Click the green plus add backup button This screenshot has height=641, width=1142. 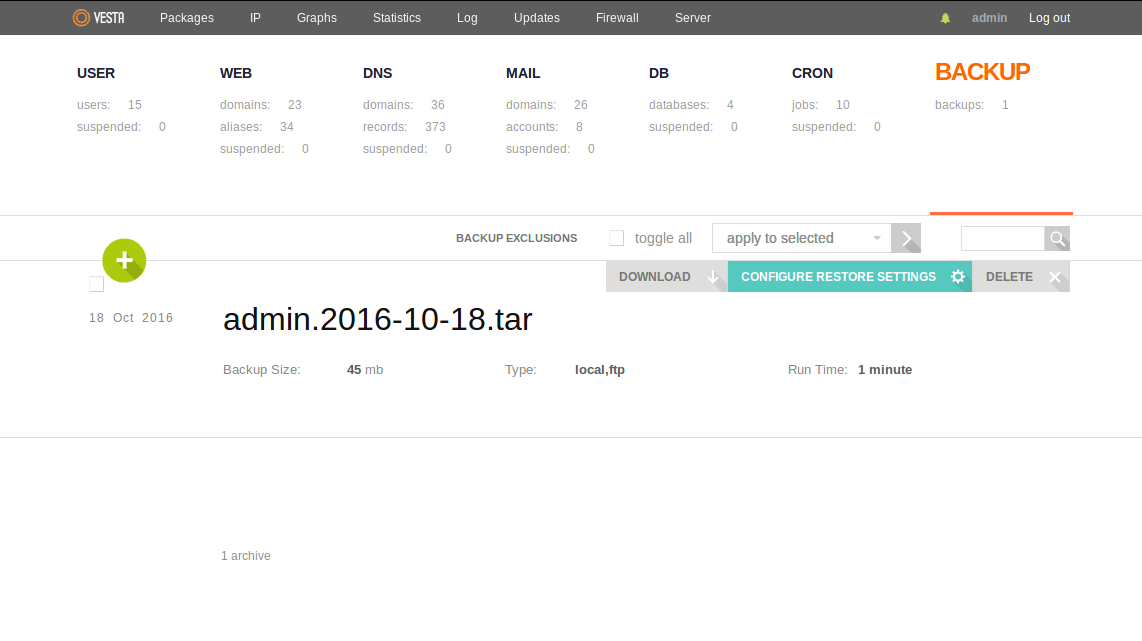[x=124, y=260]
